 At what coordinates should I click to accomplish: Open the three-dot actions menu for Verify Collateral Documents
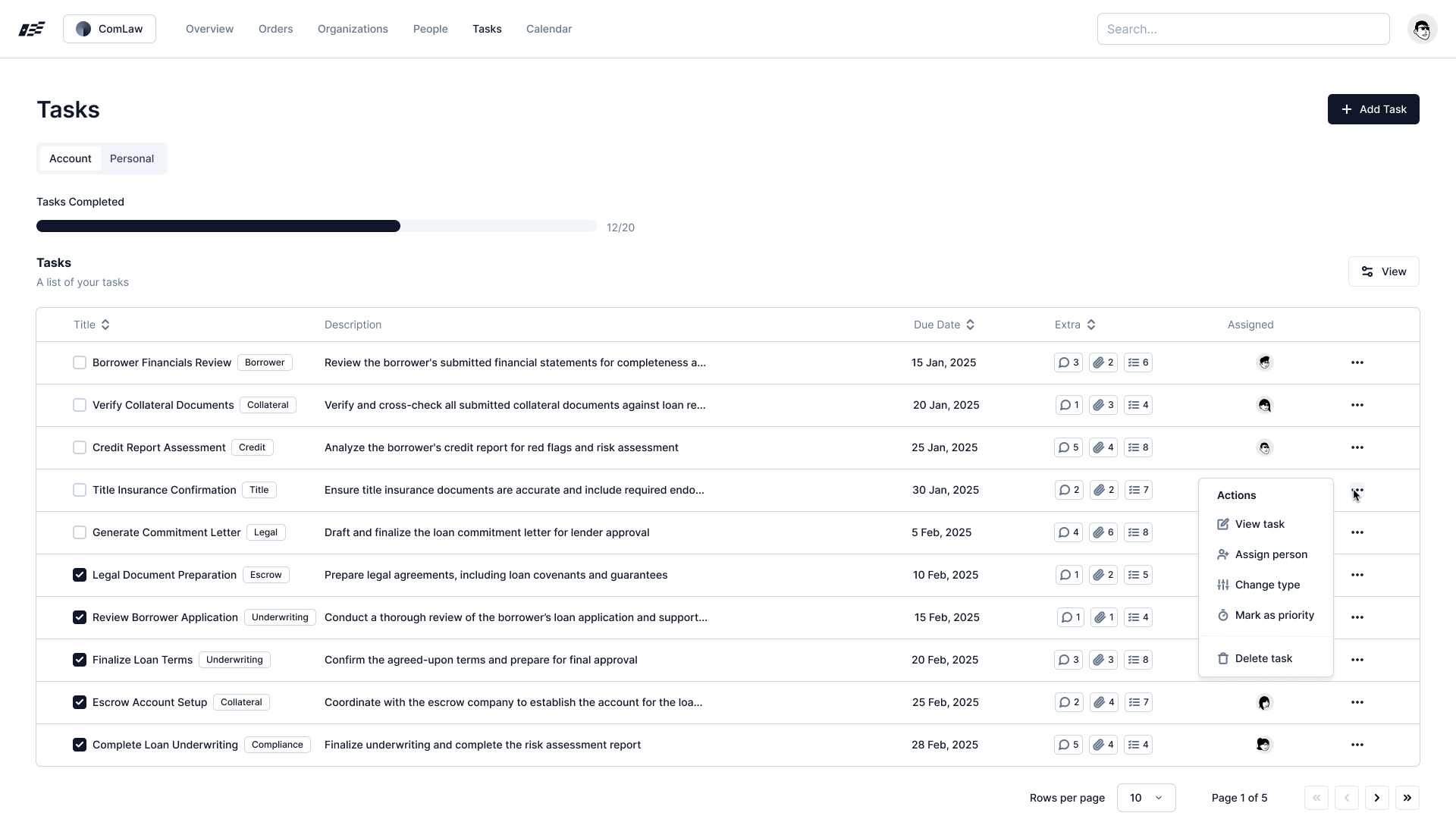(x=1357, y=405)
